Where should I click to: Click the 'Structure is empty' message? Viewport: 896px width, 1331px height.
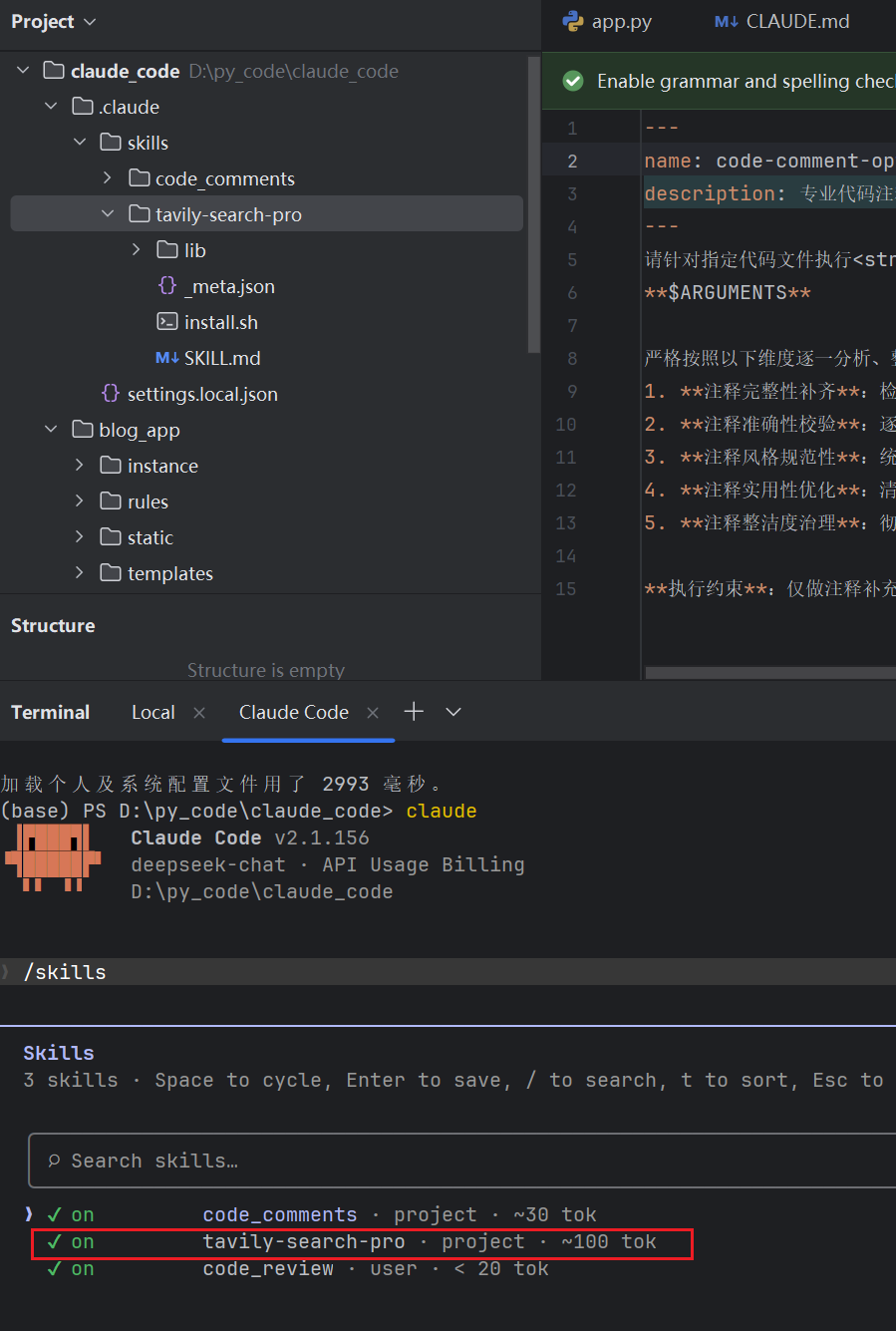[266, 670]
